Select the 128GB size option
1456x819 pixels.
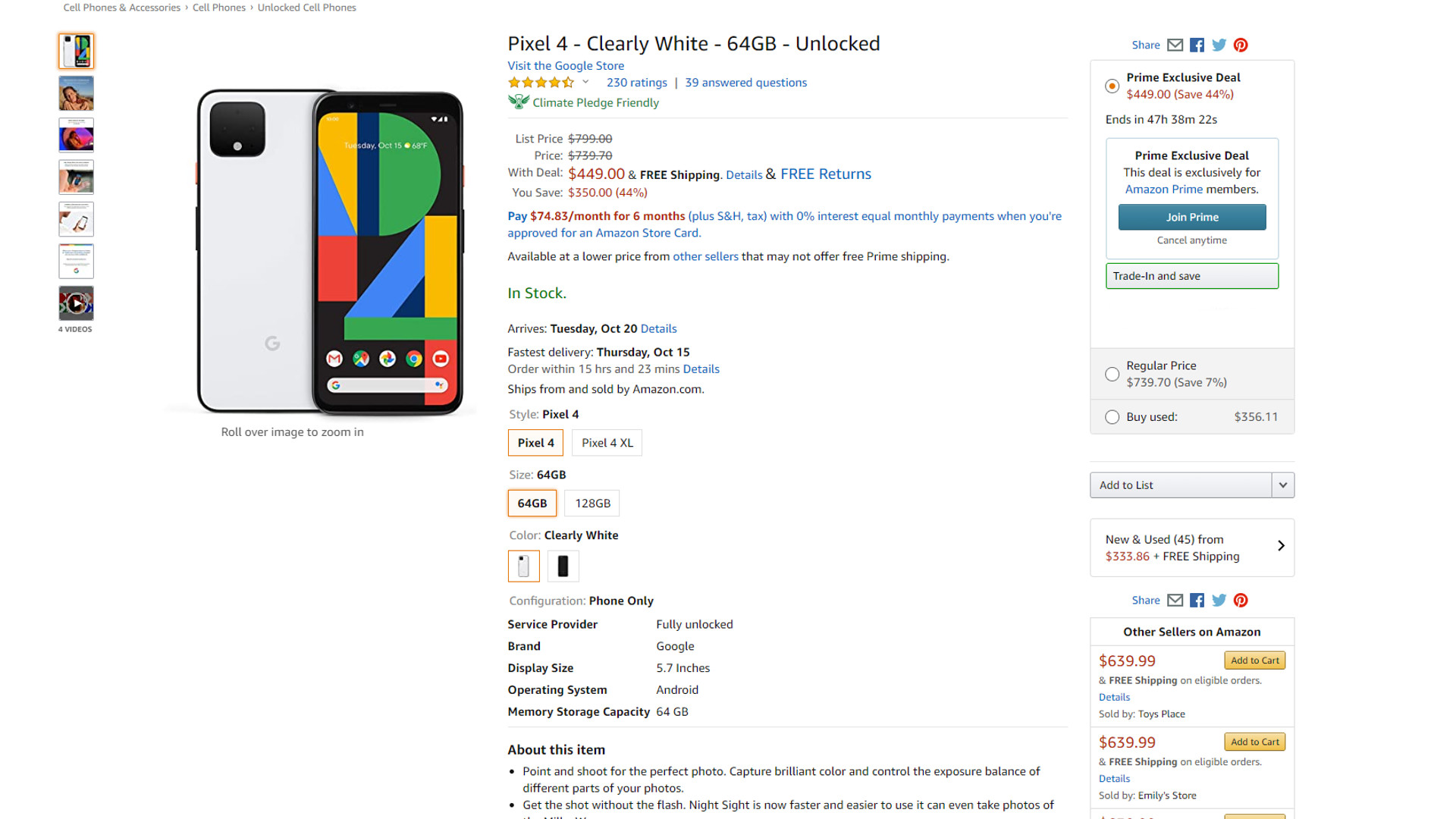pyautogui.click(x=592, y=504)
